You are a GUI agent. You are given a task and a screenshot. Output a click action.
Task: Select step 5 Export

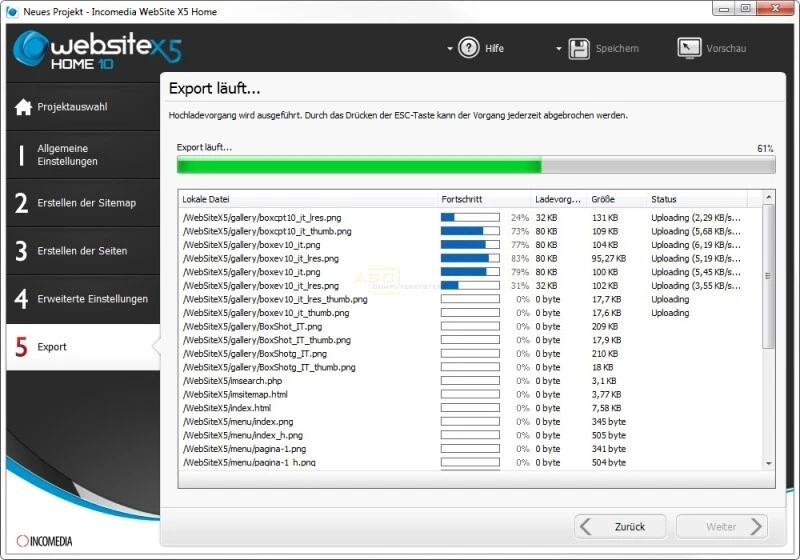click(x=83, y=347)
